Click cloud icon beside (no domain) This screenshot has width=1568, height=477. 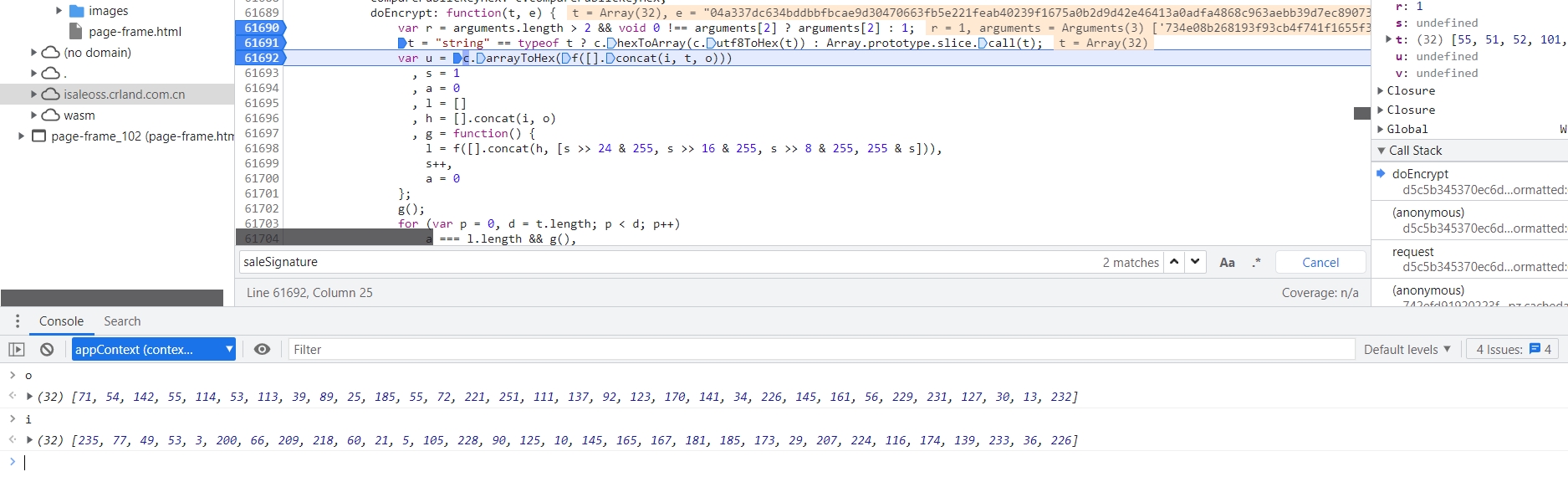tap(50, 53)
